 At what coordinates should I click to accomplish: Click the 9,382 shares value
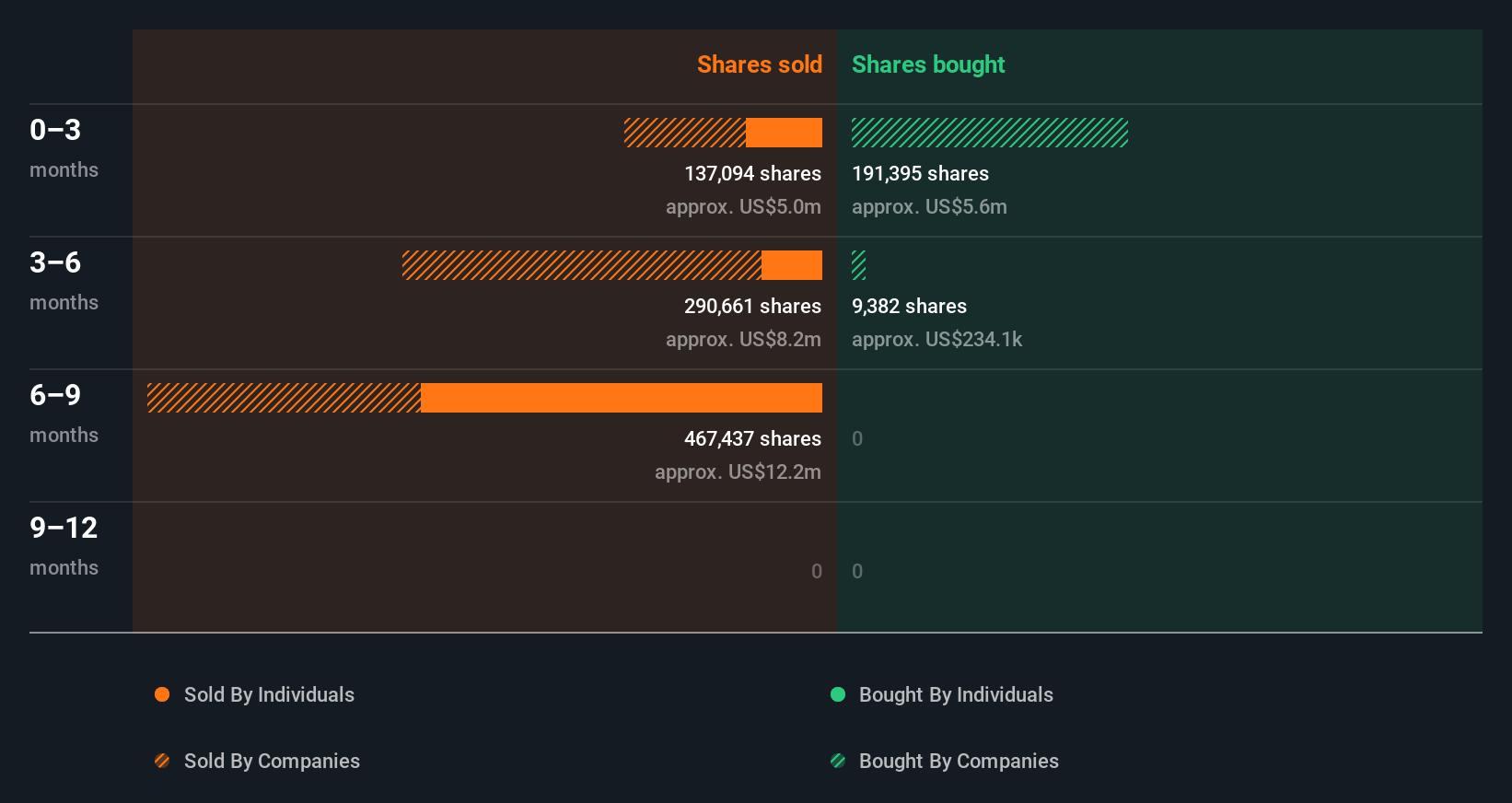[909, 306]
